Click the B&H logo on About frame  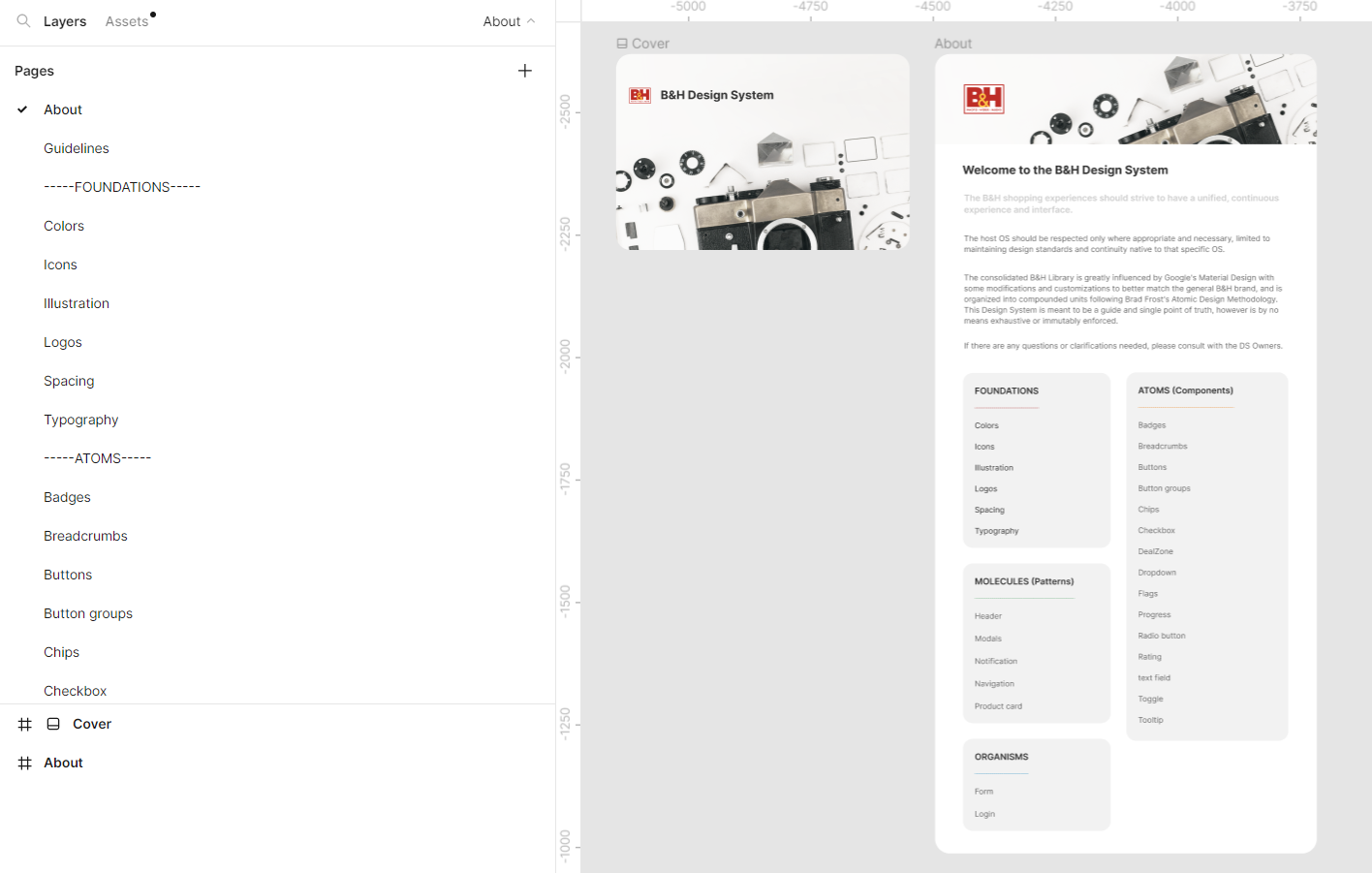(983, 99)
